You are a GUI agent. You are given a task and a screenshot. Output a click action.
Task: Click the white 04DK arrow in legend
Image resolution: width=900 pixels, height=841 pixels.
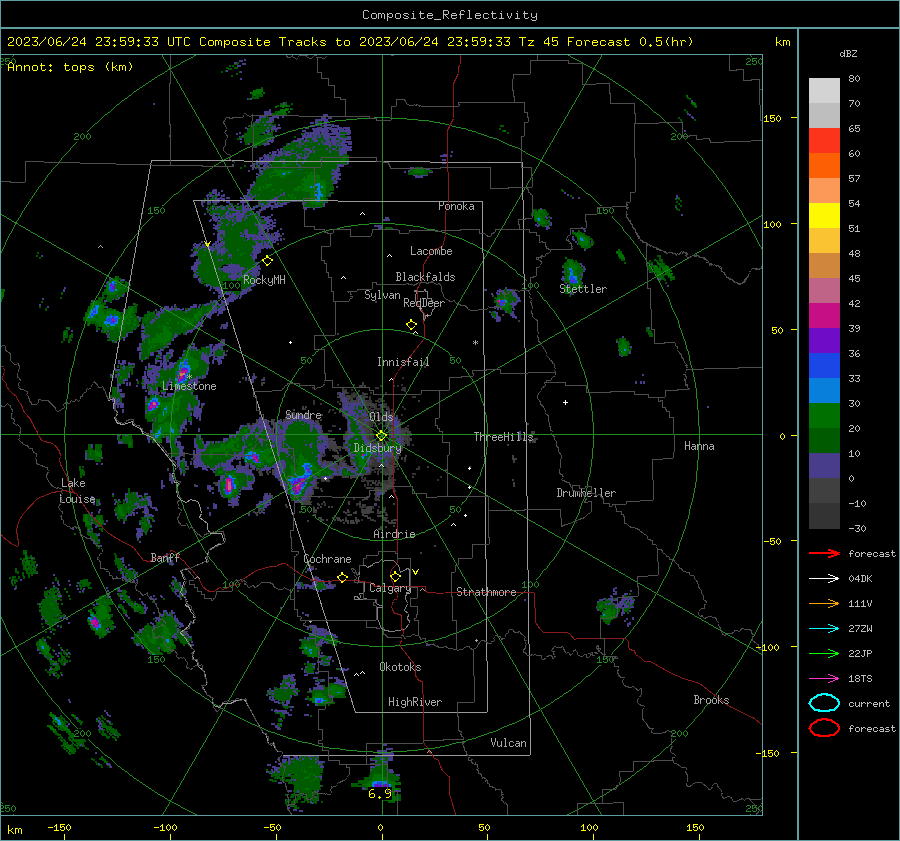pyautogui.click(x=824, y=578)
